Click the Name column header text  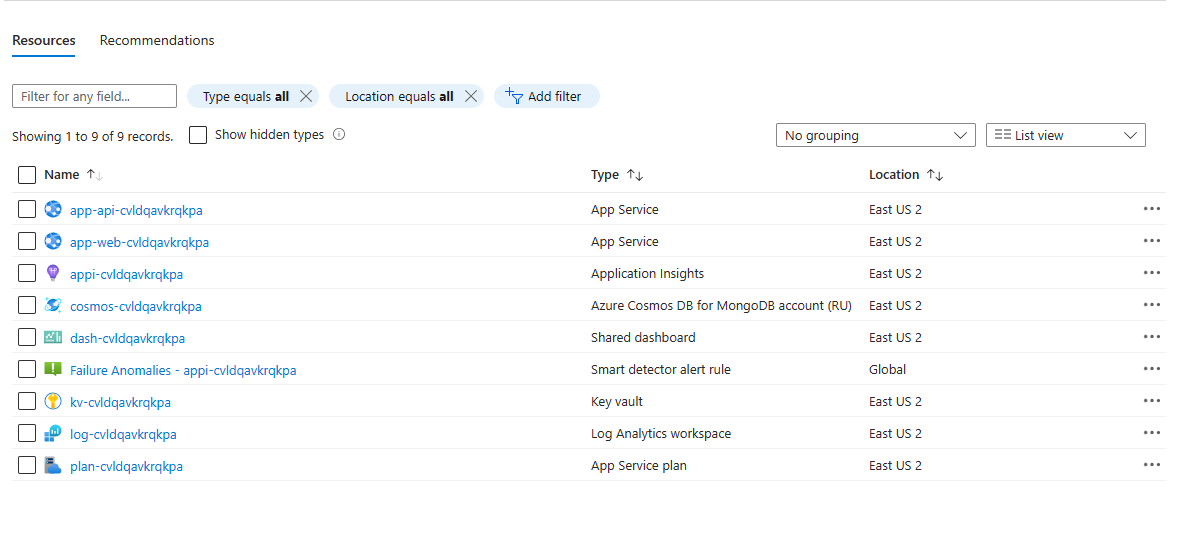[62, 174]
